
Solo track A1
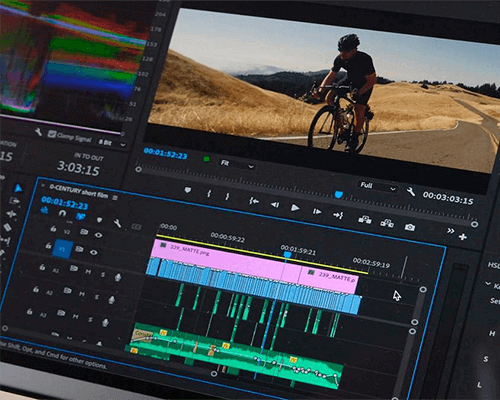coord(103,274)
